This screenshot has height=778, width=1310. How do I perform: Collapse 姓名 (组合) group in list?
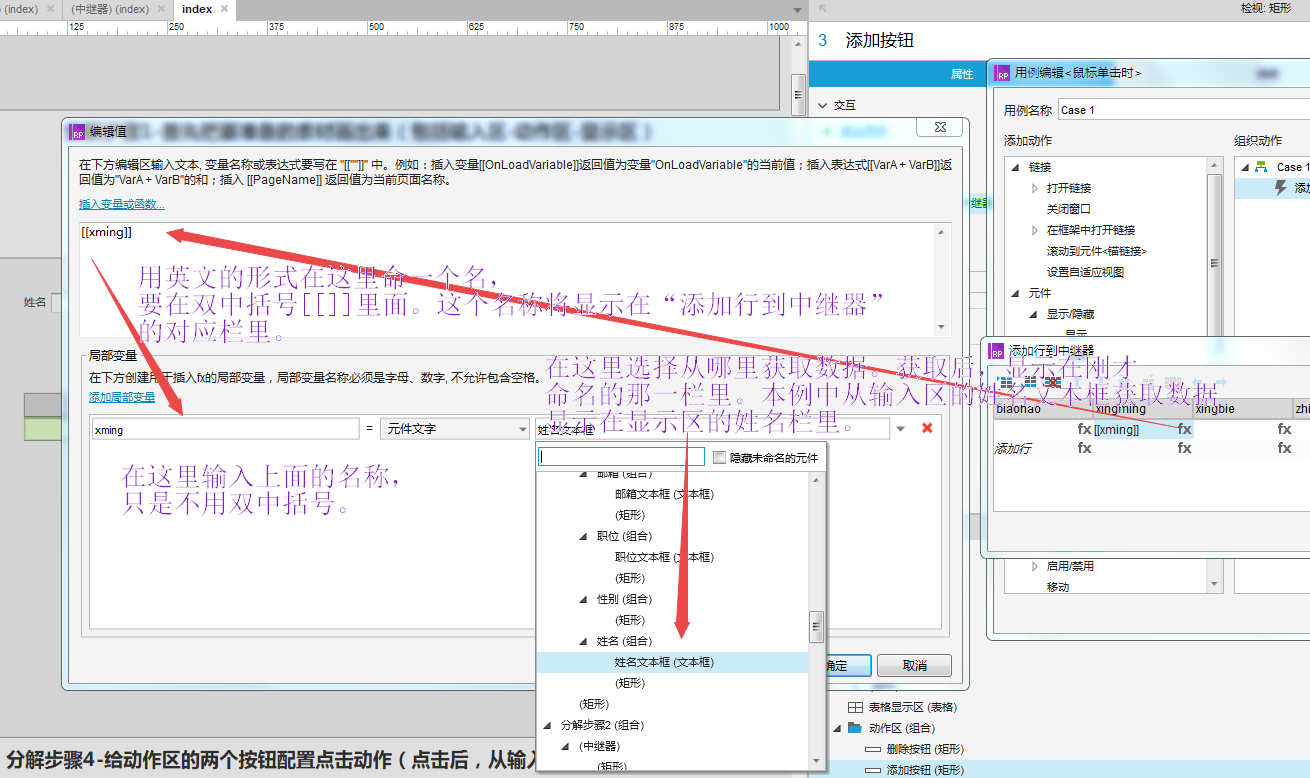583,641
